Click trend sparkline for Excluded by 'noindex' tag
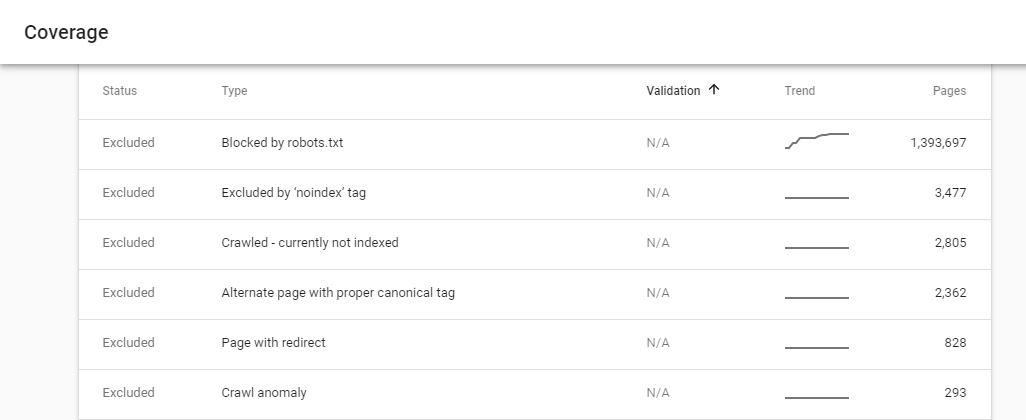Image resolution: width=1026 pixels, height=420 pixels. click(816, 197)
